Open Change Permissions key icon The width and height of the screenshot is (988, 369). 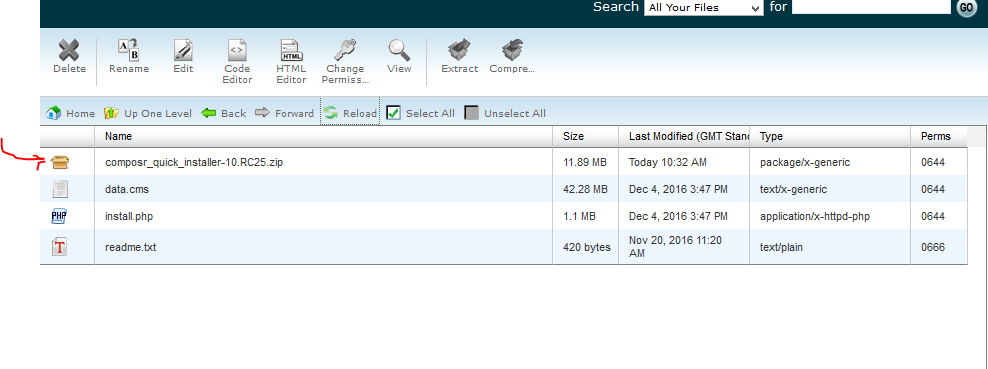345,50
